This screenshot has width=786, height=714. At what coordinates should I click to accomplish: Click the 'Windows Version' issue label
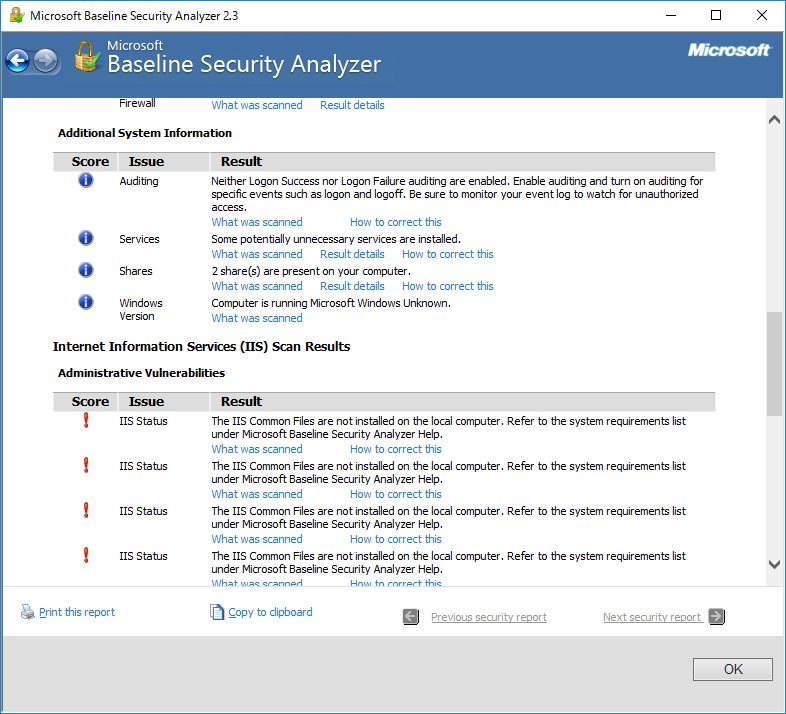click(x=141, y=309)
